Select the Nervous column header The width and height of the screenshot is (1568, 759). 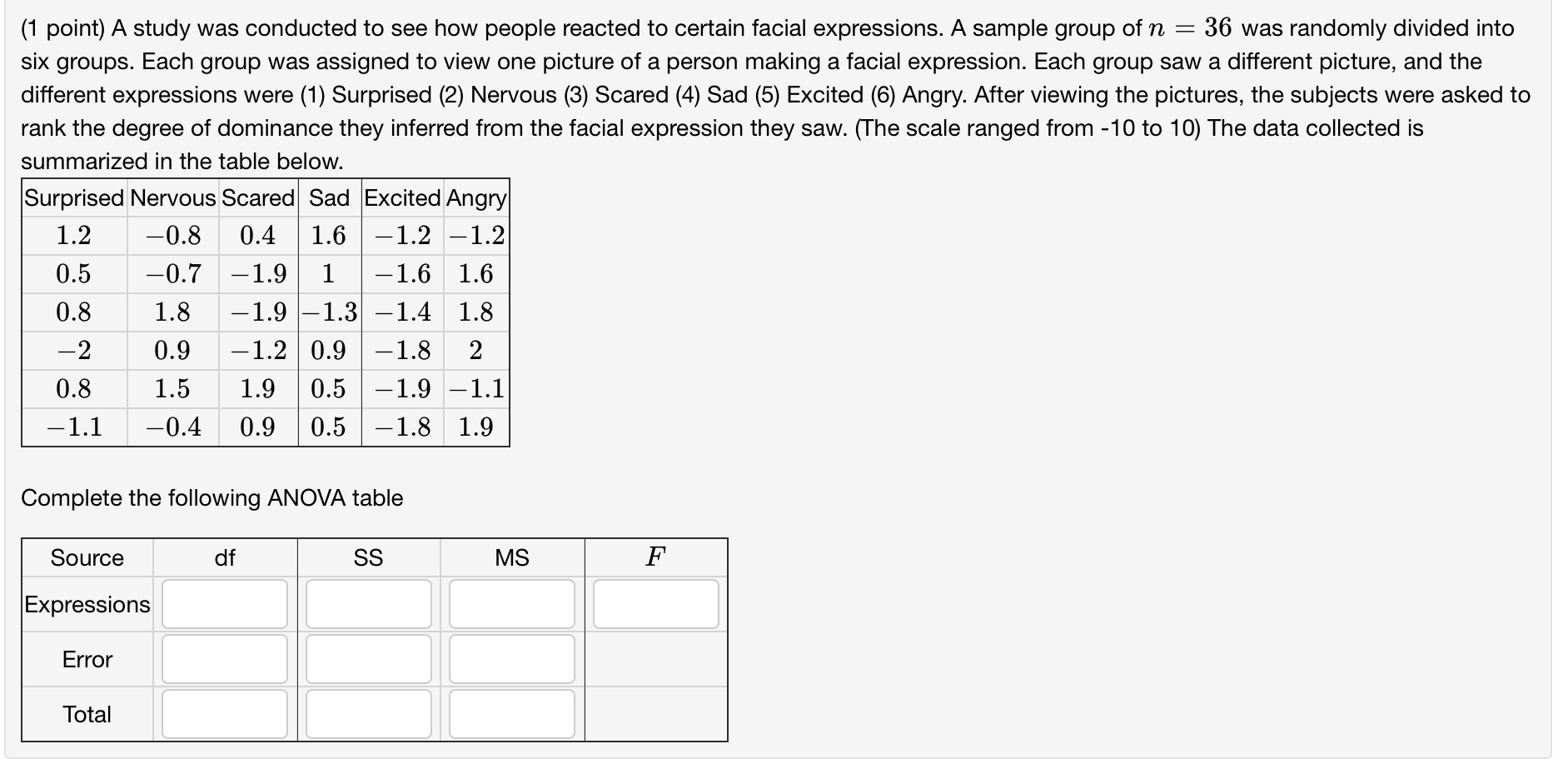coord(172,198)
